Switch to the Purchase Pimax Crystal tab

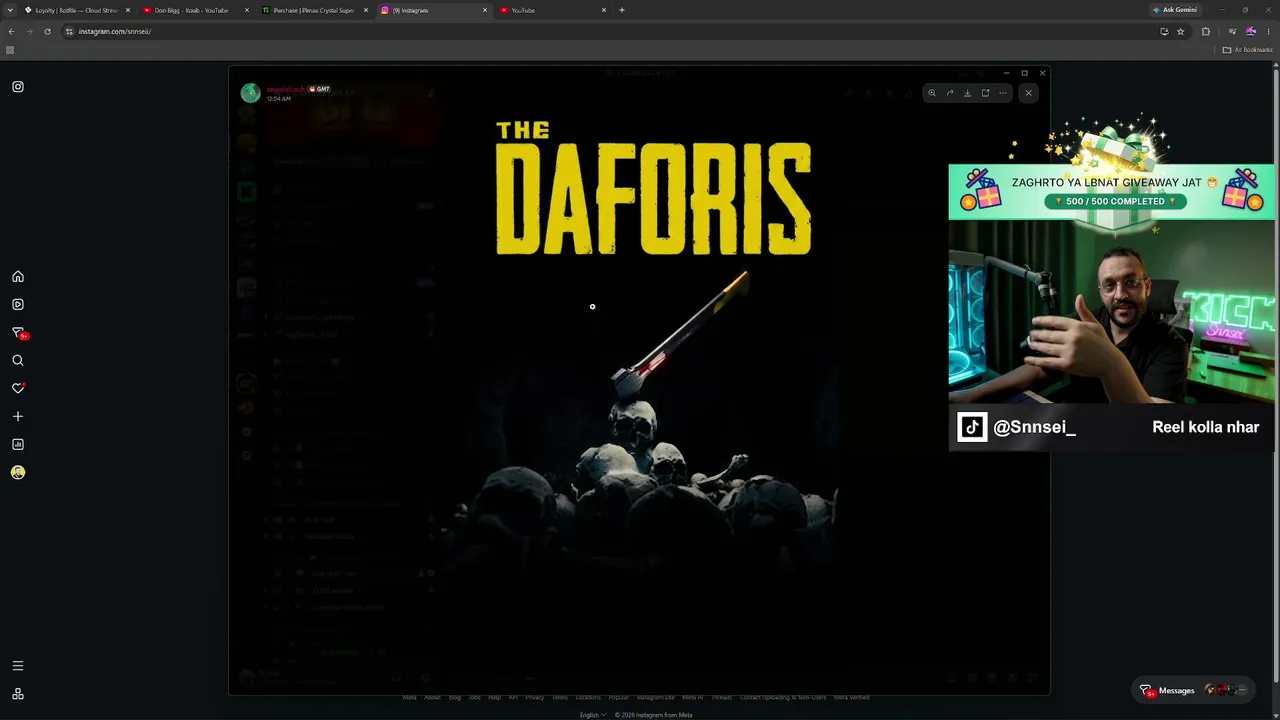coord(314,10)
